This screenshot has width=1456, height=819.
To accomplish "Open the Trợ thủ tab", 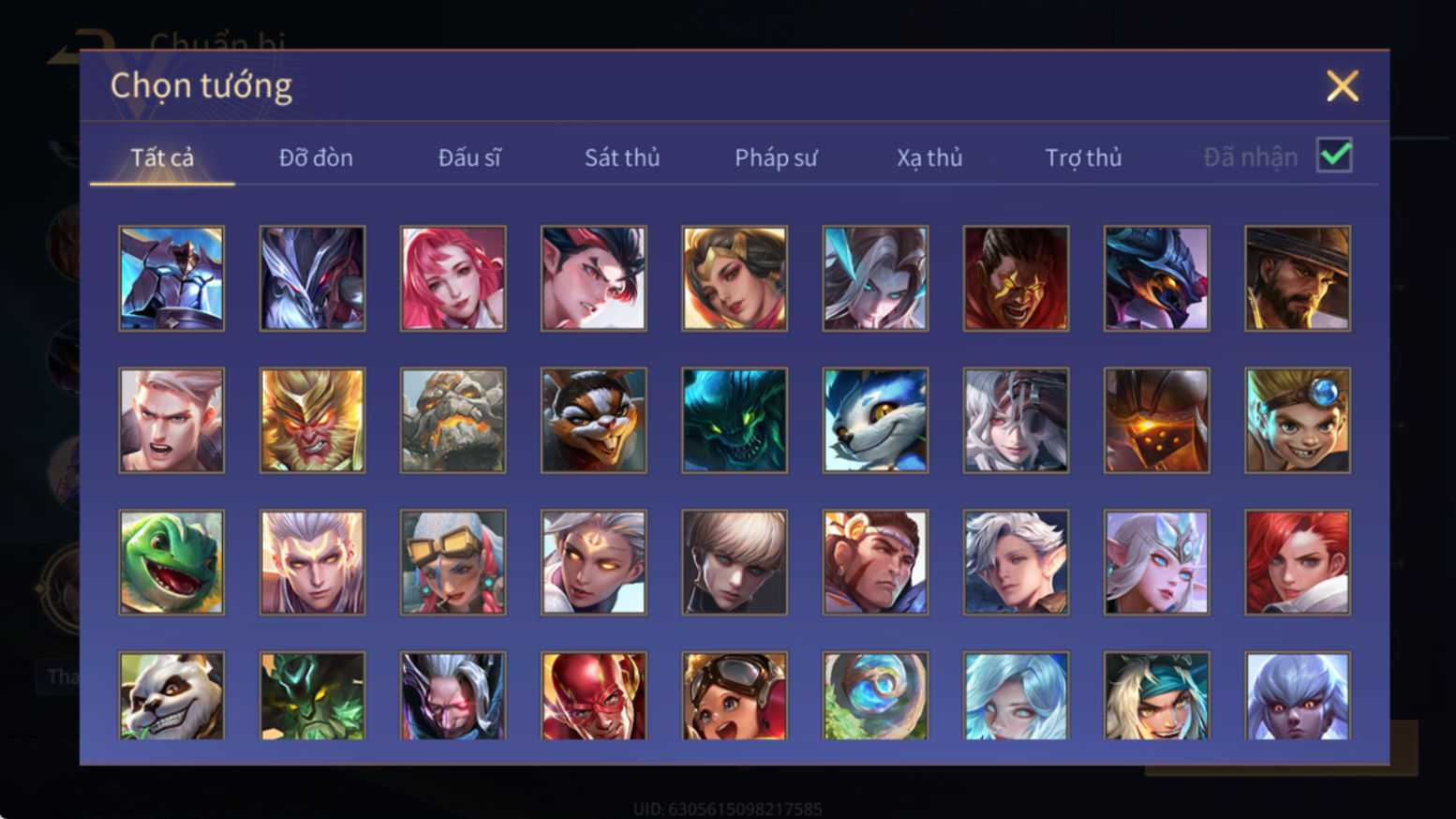I will (x=1083, y=157).
